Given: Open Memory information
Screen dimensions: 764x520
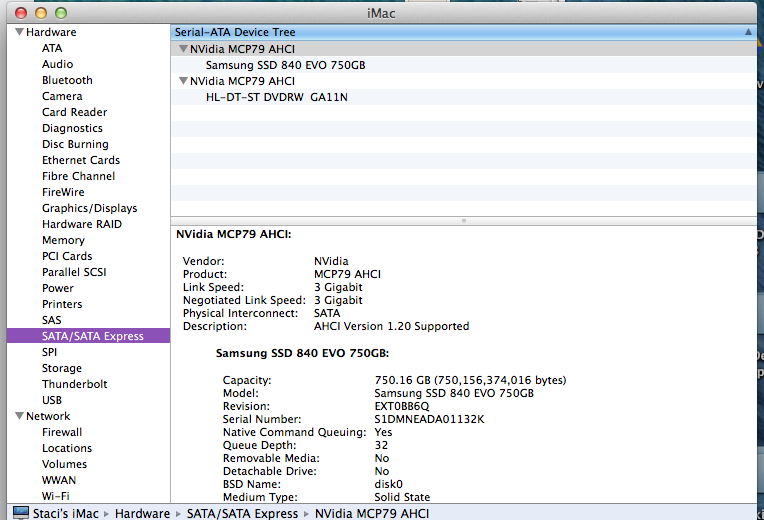Looking at the screenshot, I should (63, 240).
